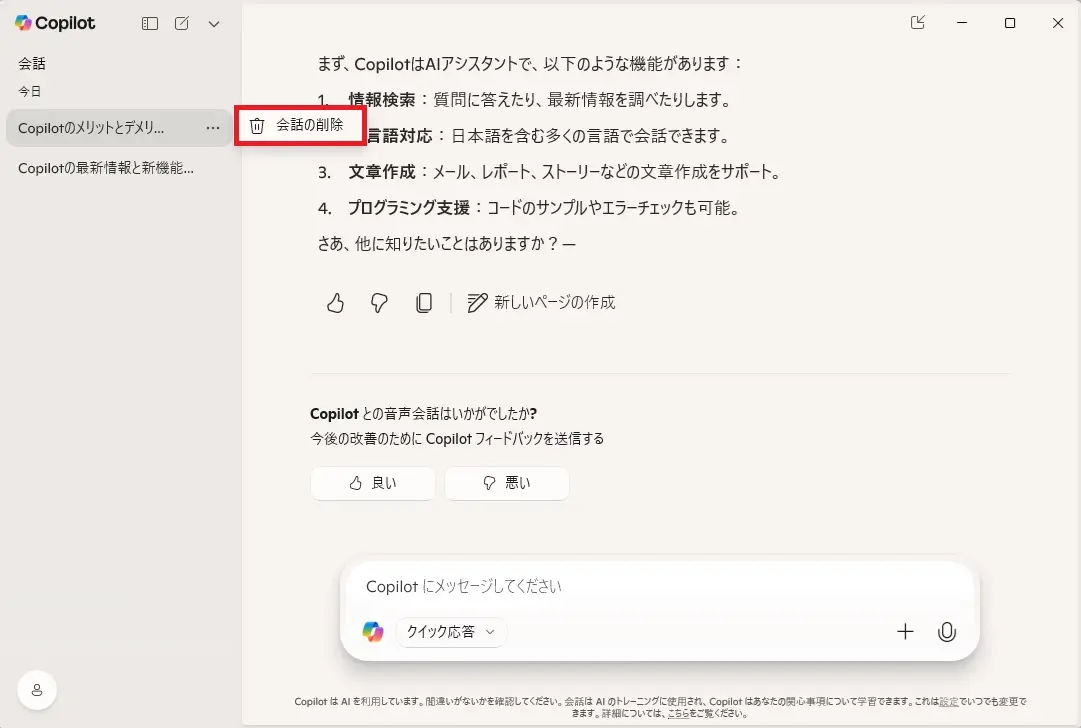1081x728 pixels.
Task: Open the クイック応答 mode dropdown
Action: (x=451, y=632)
